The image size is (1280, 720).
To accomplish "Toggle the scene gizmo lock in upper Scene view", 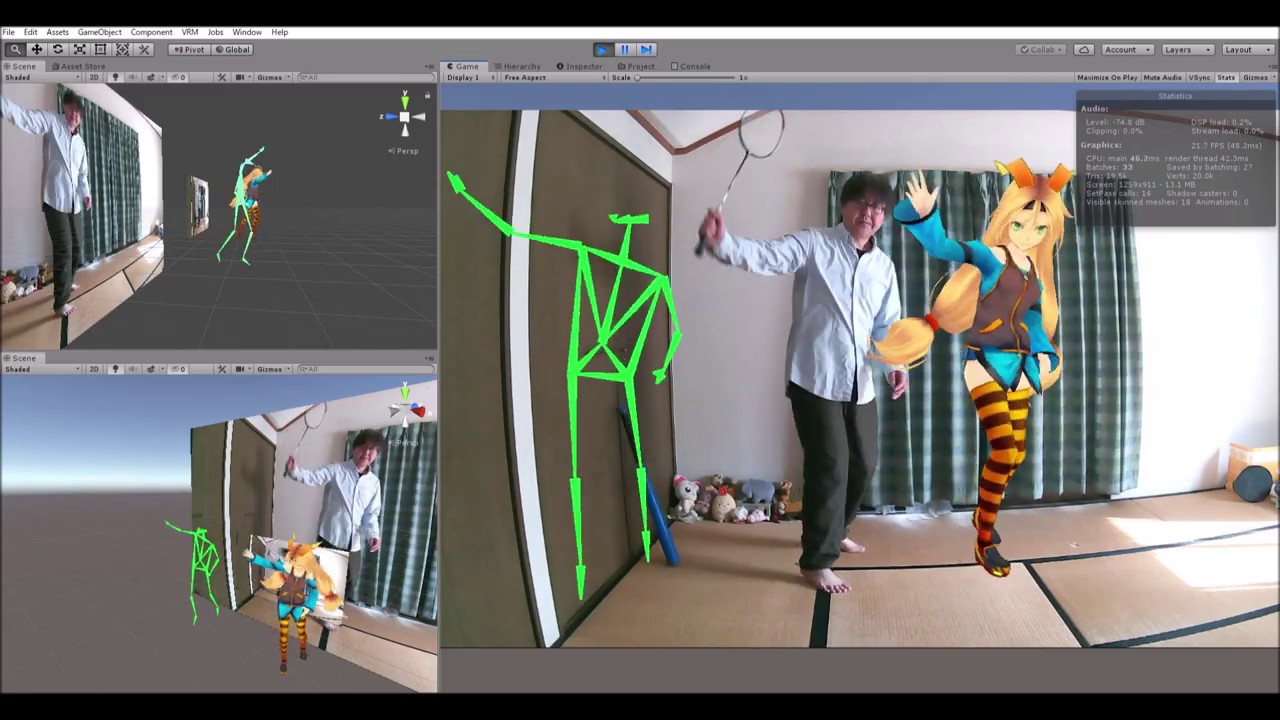I will (427, 95).
